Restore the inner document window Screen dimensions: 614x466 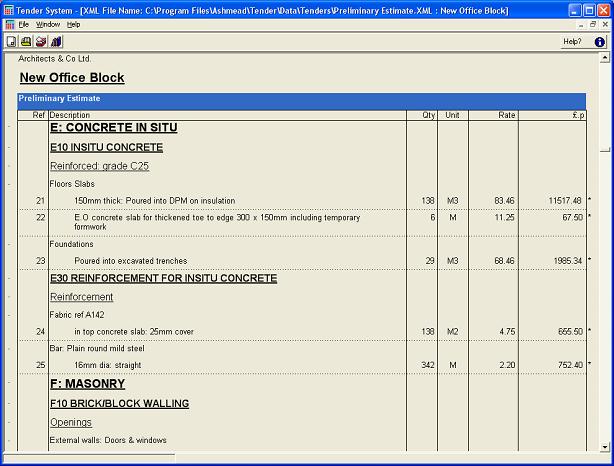pos(593,25)
